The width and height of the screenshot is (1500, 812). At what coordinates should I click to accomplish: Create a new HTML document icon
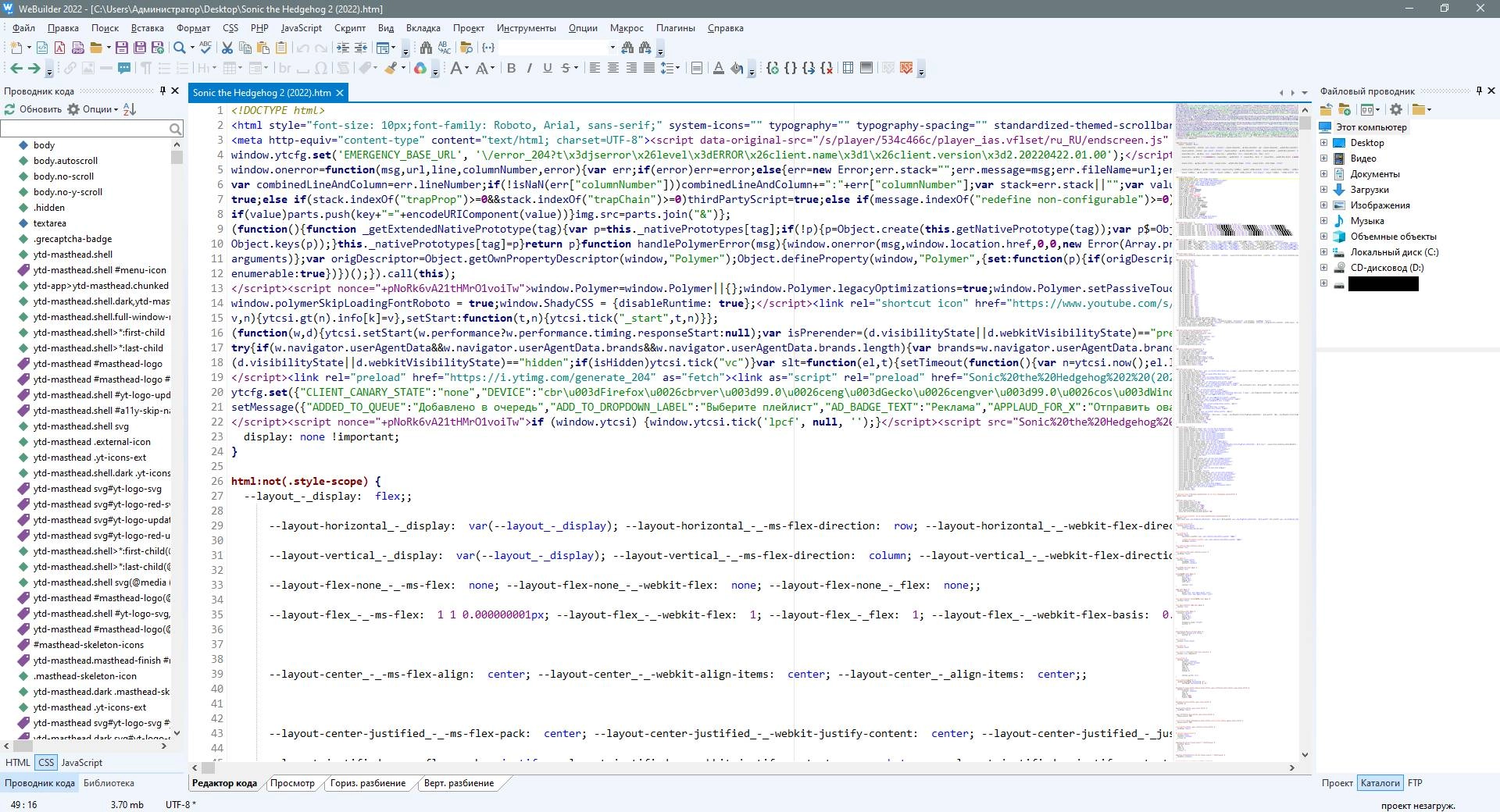point(41,48)
